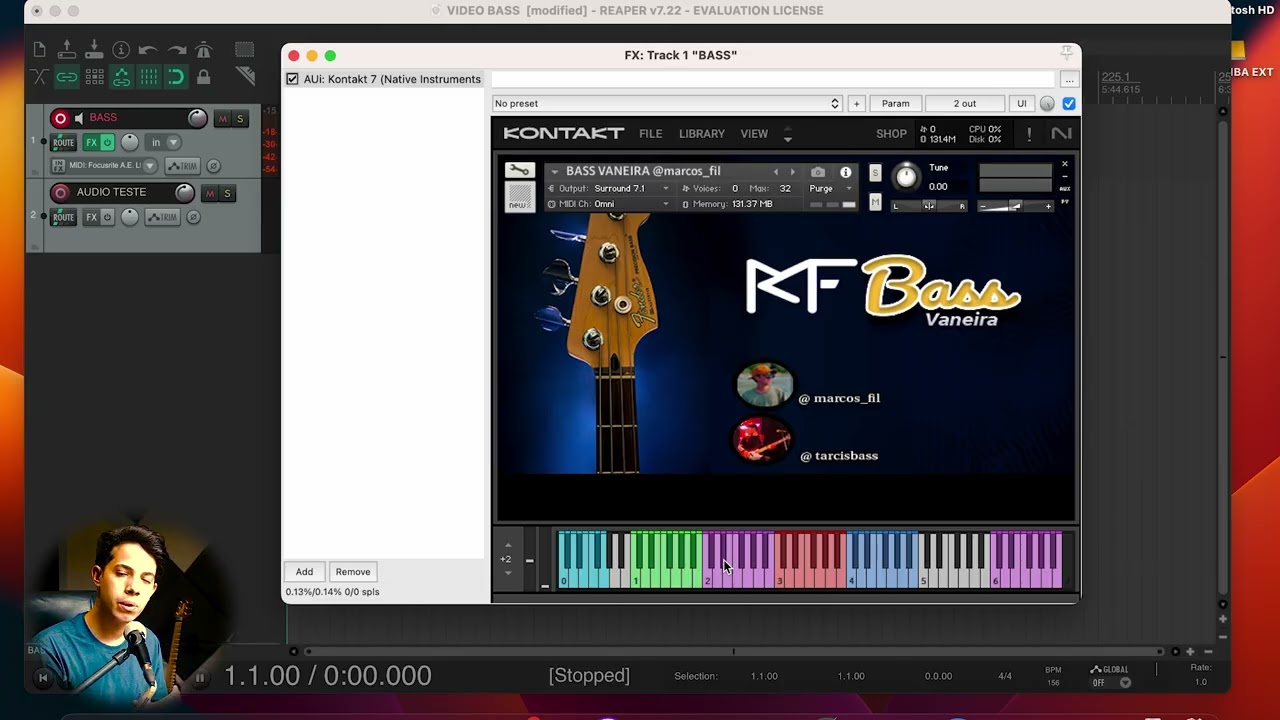The height and width of the screenshot is (720, 1280).
Task: Uncheck the AUi Kontakt 7 plugin checkbox
Action: (292, 79)
